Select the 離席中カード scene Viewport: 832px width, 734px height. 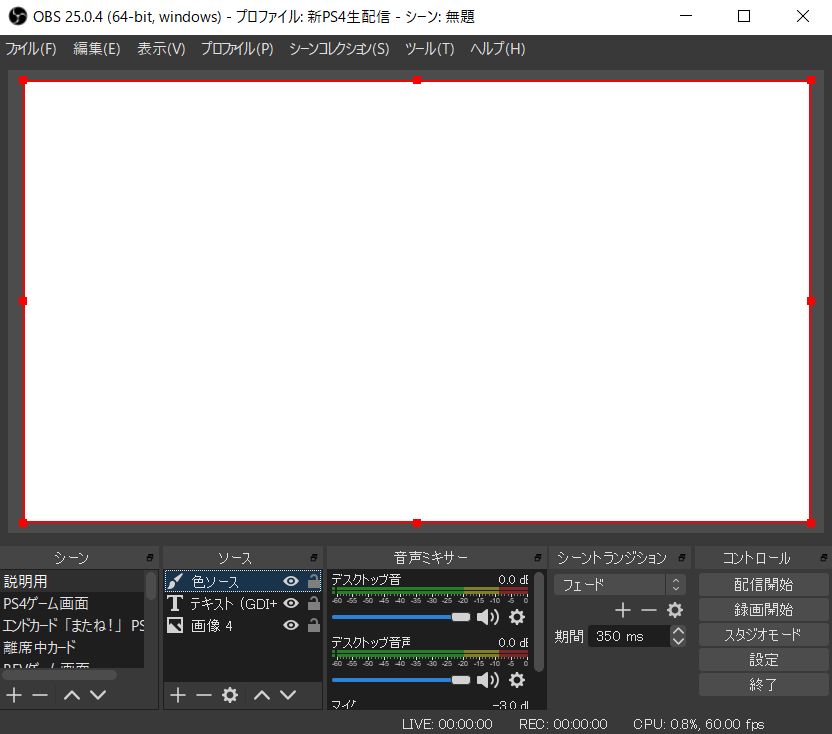[72, 647]
